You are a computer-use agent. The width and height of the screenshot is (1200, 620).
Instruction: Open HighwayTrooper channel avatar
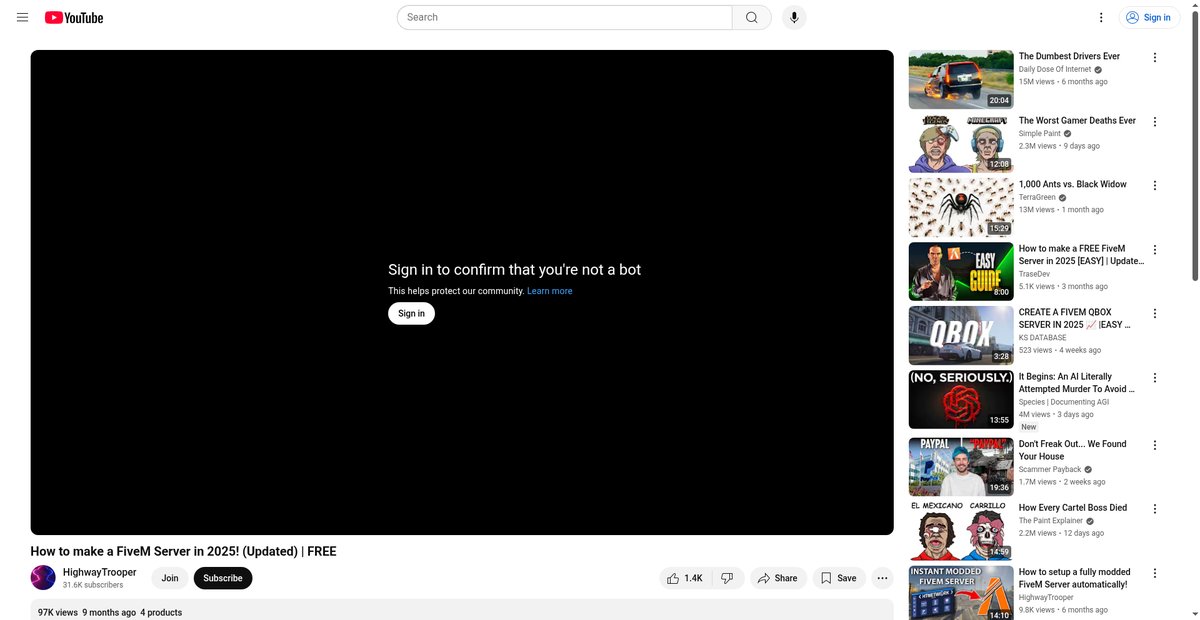[x=43, y=578]
